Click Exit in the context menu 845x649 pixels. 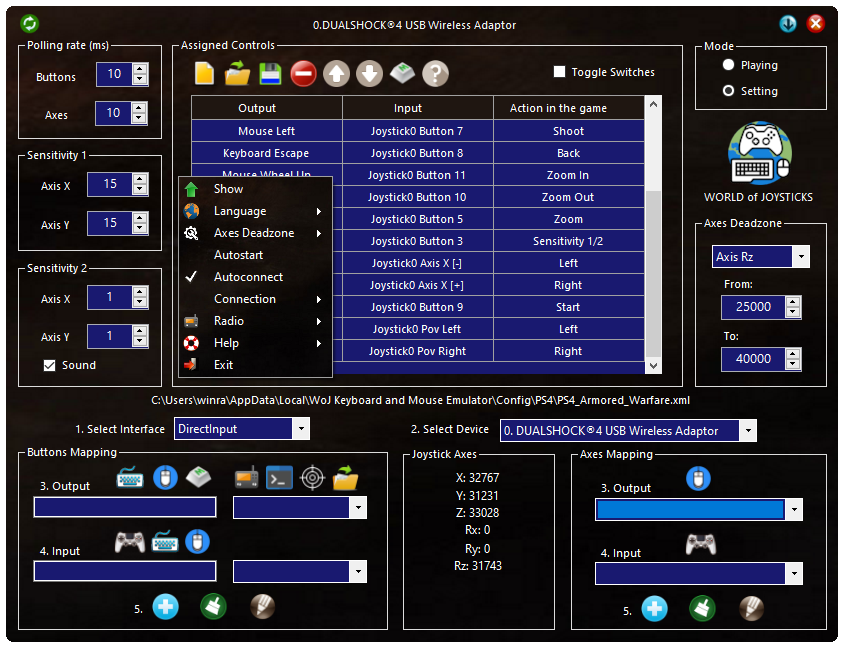[255, 365]
